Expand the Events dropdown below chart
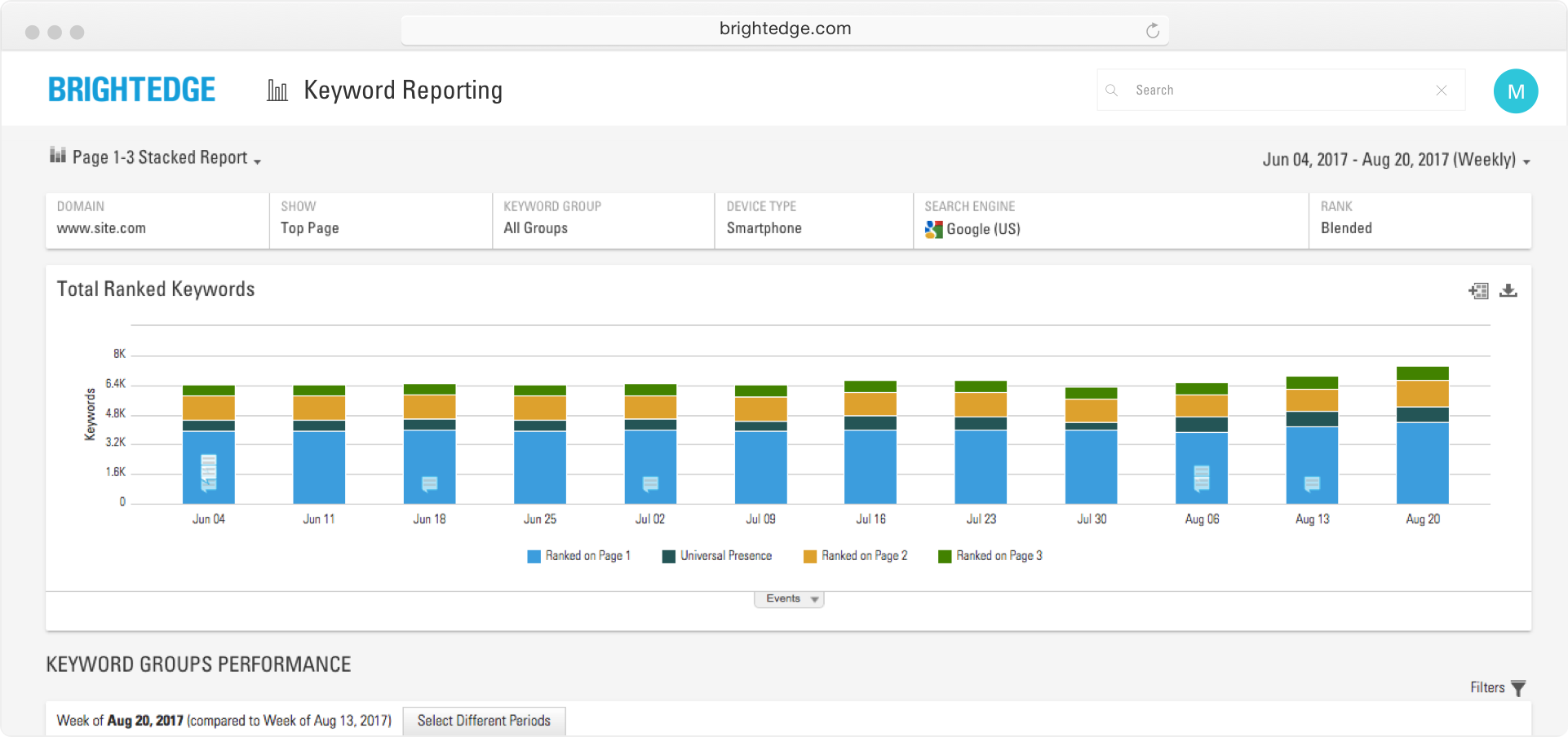 789,599
